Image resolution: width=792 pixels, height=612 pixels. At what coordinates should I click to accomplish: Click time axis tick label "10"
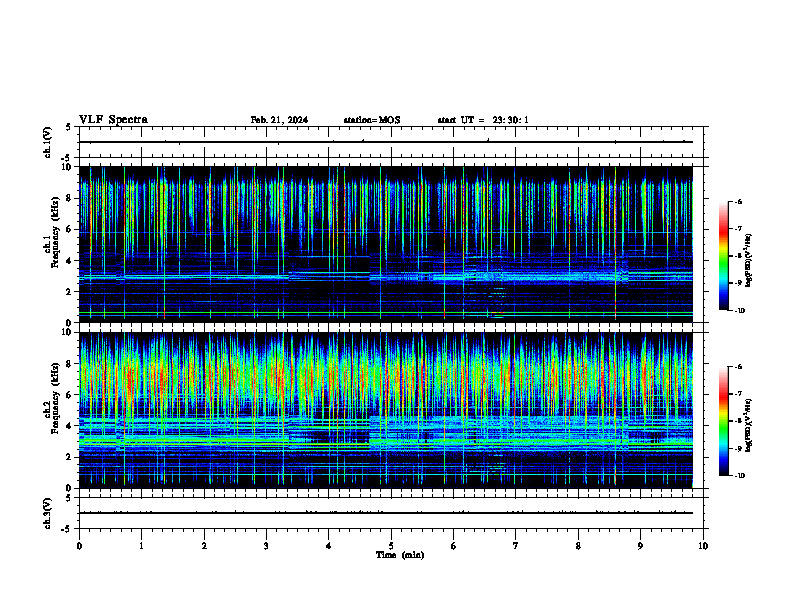[703, 546]
